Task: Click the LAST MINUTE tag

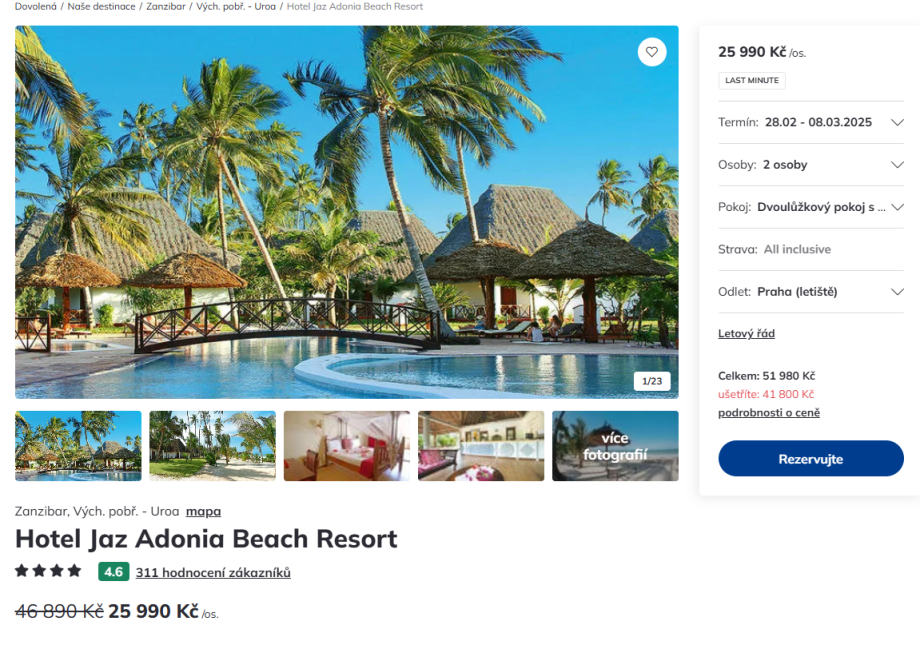Action: pyautogui.click(x=752, y=80)
